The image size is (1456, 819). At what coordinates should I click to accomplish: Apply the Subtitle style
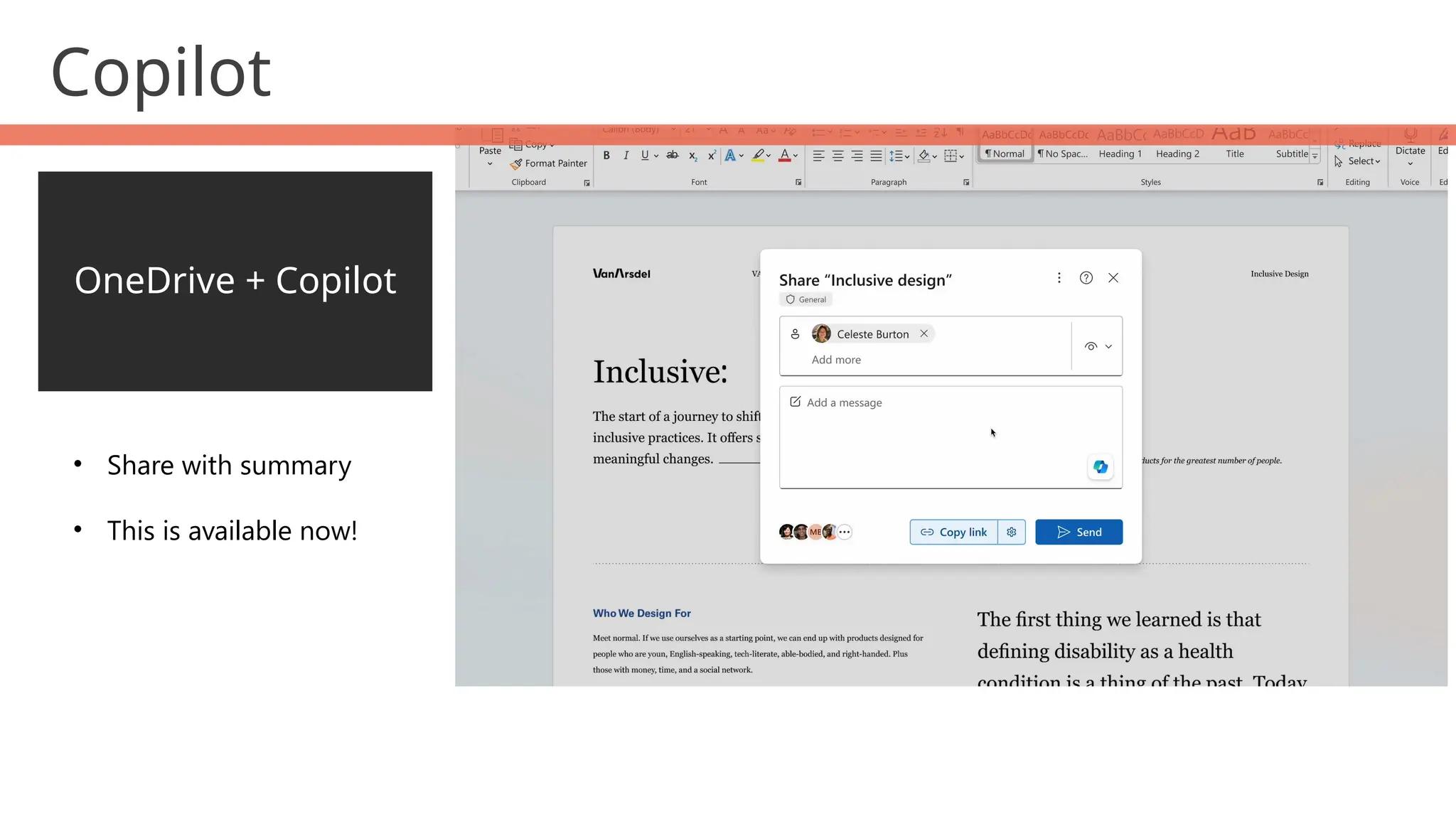[x=1290, y=145]
